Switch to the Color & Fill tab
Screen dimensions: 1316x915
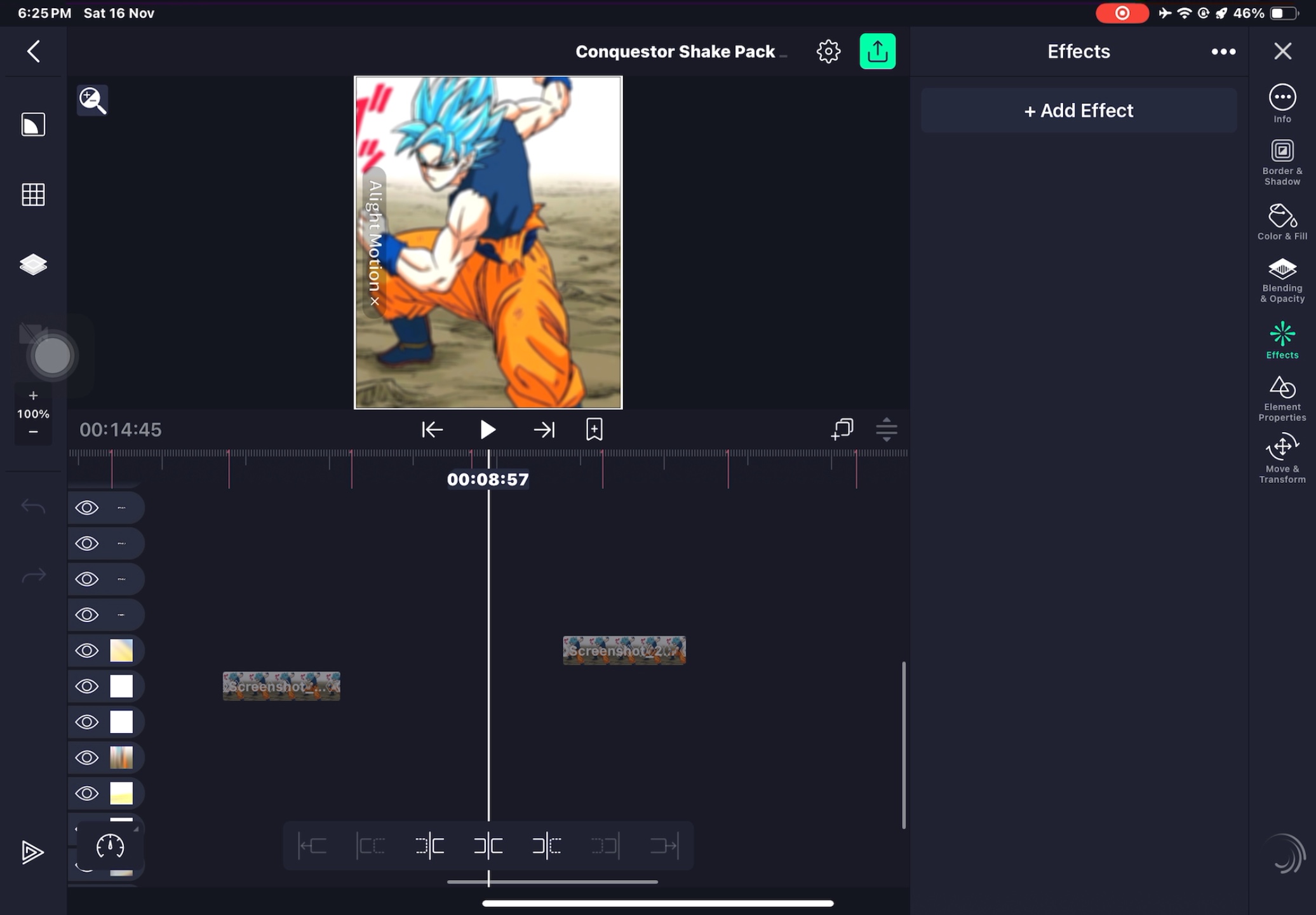pos(1282,222)
